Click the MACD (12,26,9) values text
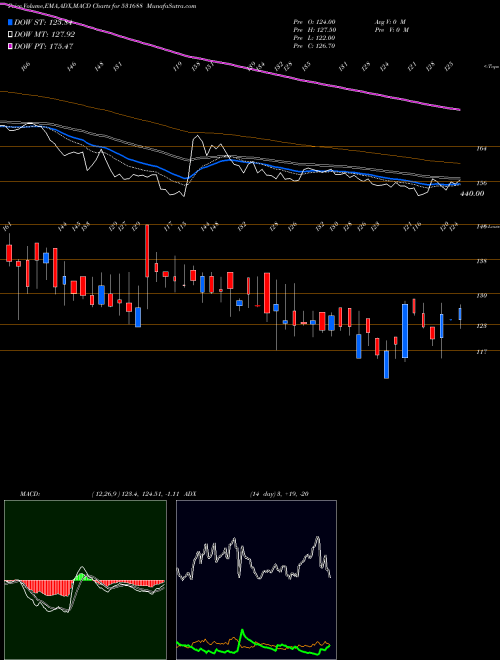Image resolution: width=500 pixels, height=660 pixels. (135, 494)
